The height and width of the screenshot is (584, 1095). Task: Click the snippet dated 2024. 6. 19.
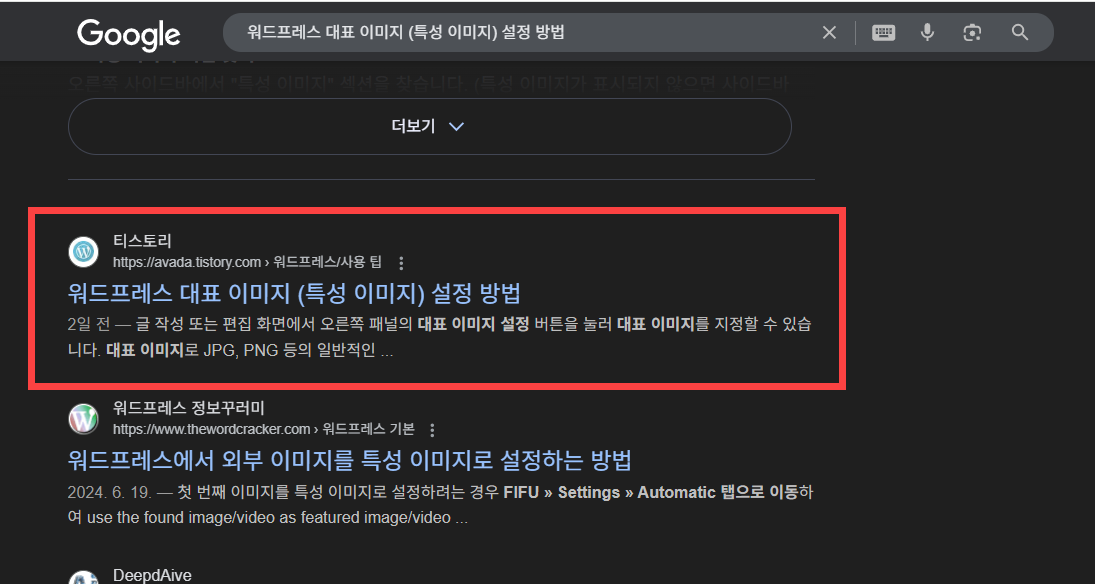pos(441,506)
